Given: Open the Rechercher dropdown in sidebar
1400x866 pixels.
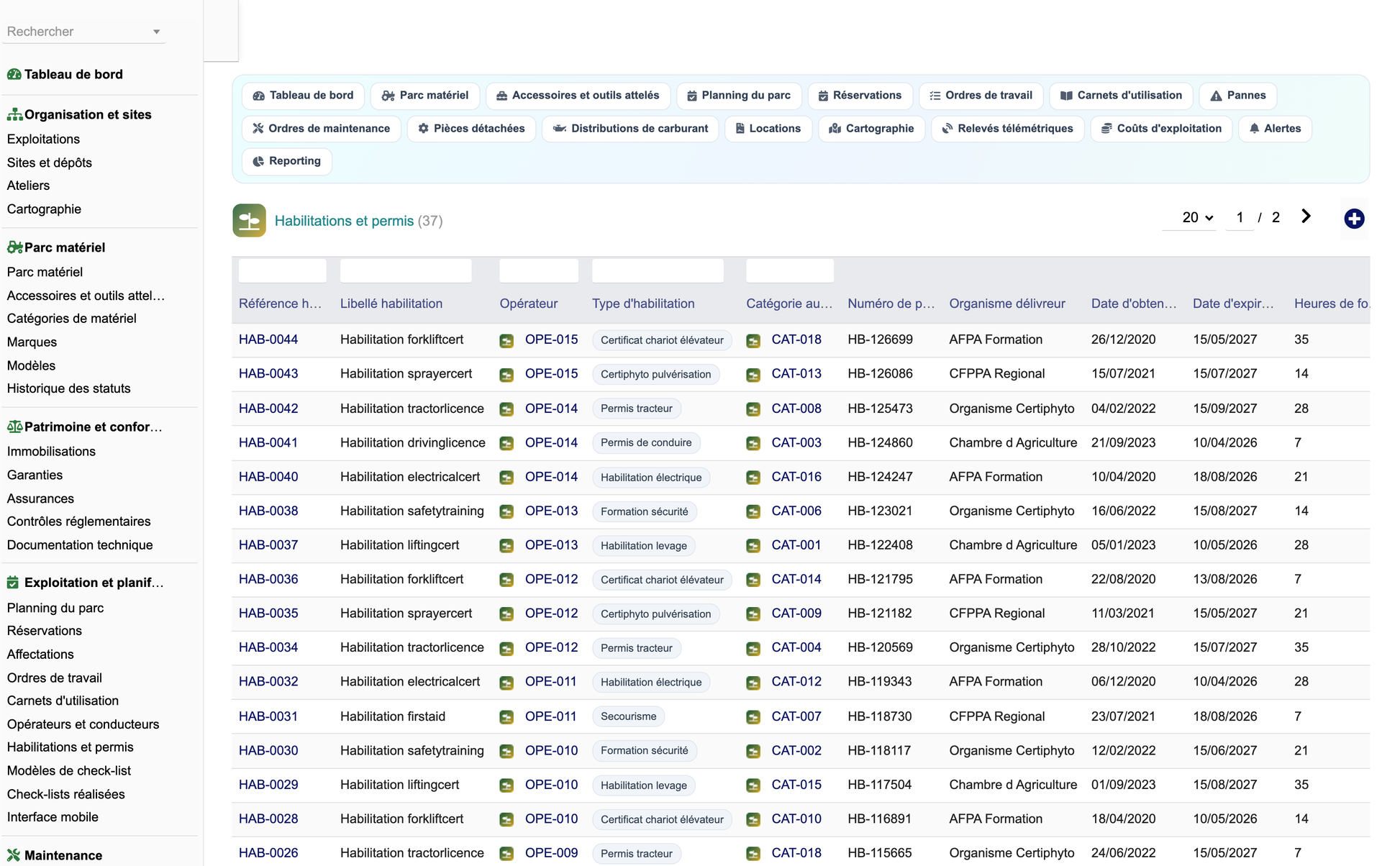Looking at the screenshot, I should 83,32.
